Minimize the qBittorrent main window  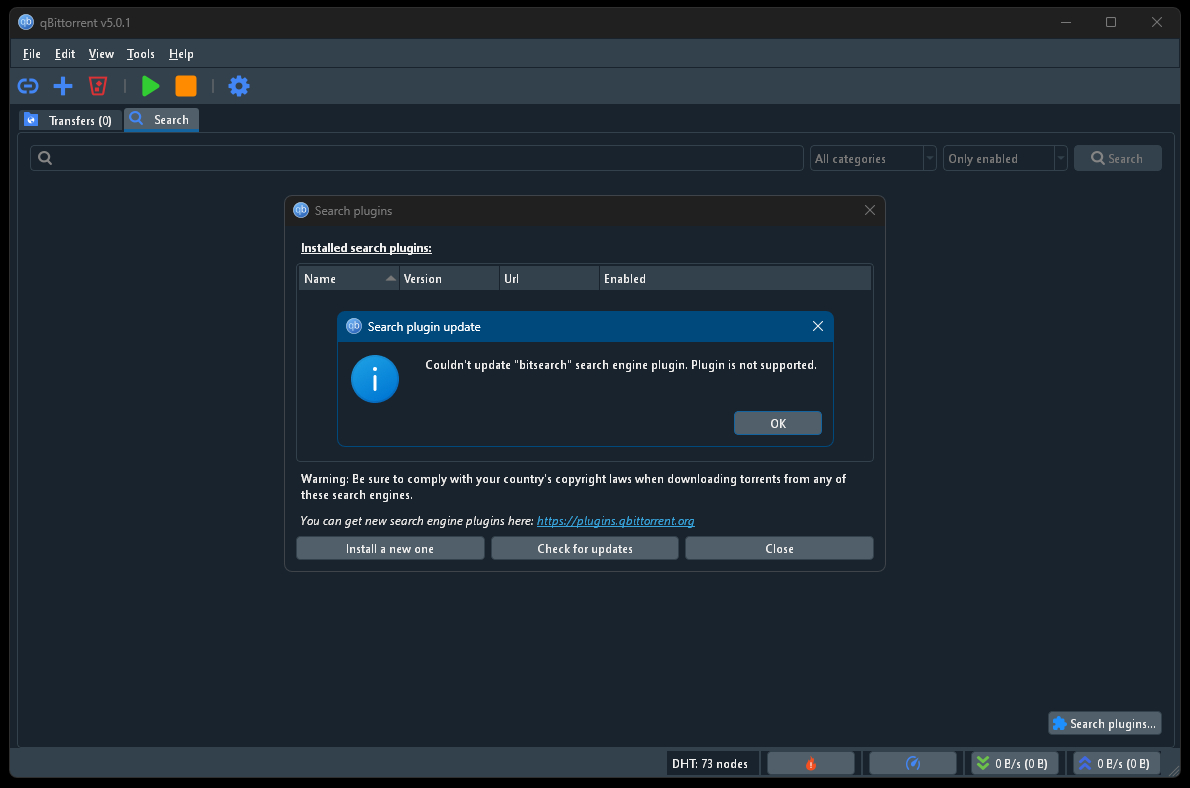(x=1066, y=22)
